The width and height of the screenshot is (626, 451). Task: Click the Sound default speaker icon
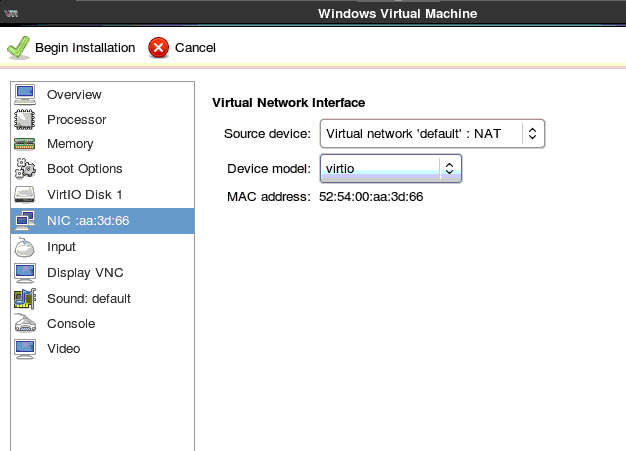pyautogui.click(x=26, y=298)
